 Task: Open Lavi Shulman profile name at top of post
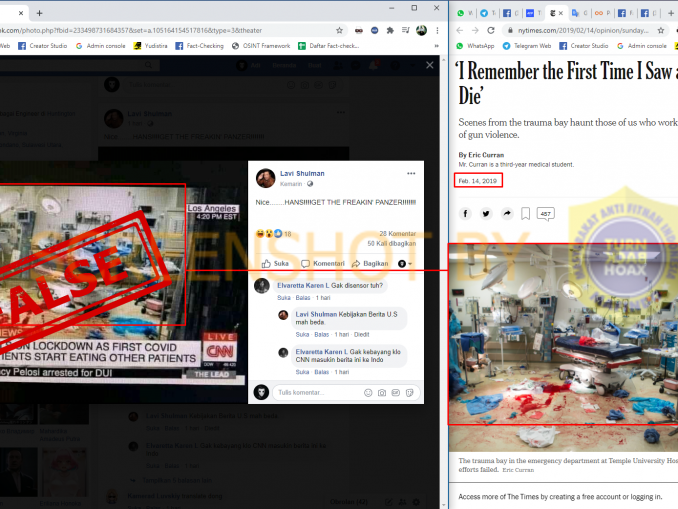pyautogui.click(x=302, y=173)
